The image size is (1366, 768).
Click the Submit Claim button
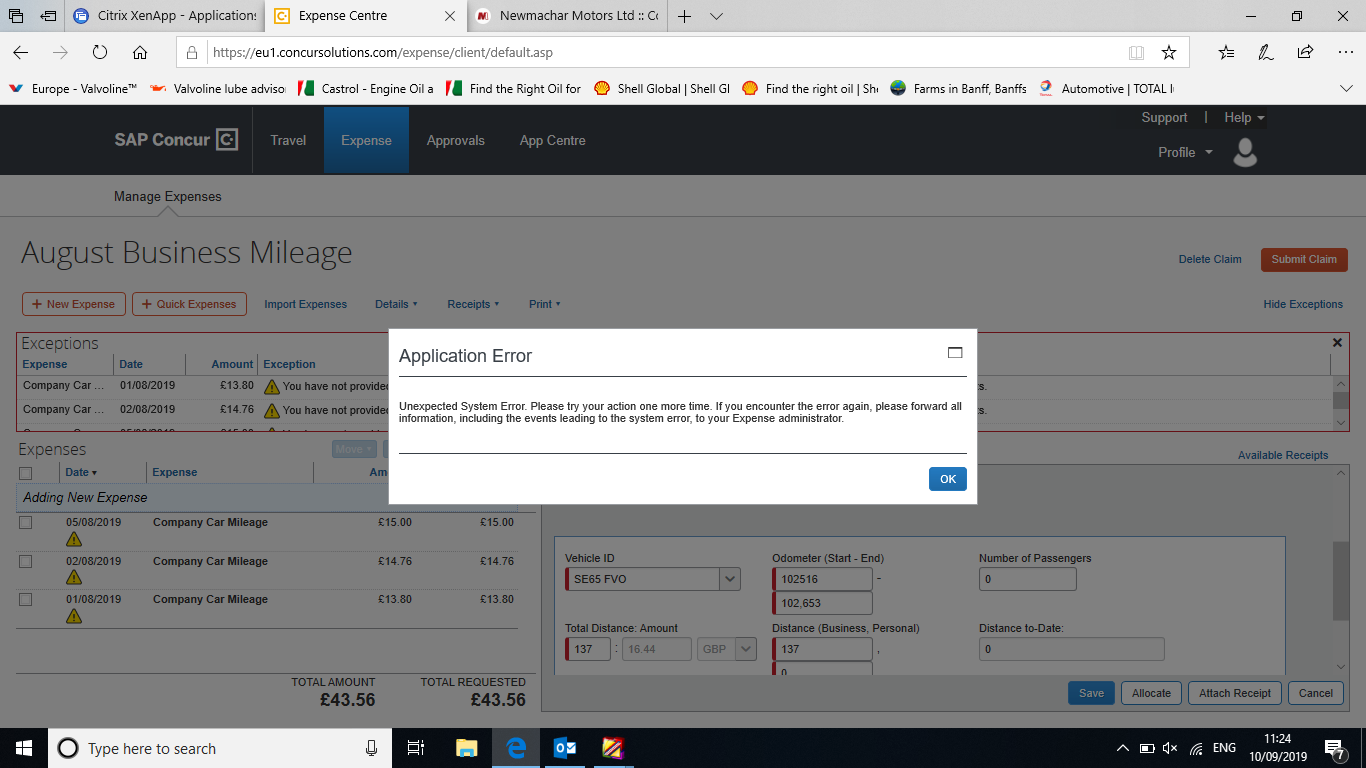pos(1303,259)
